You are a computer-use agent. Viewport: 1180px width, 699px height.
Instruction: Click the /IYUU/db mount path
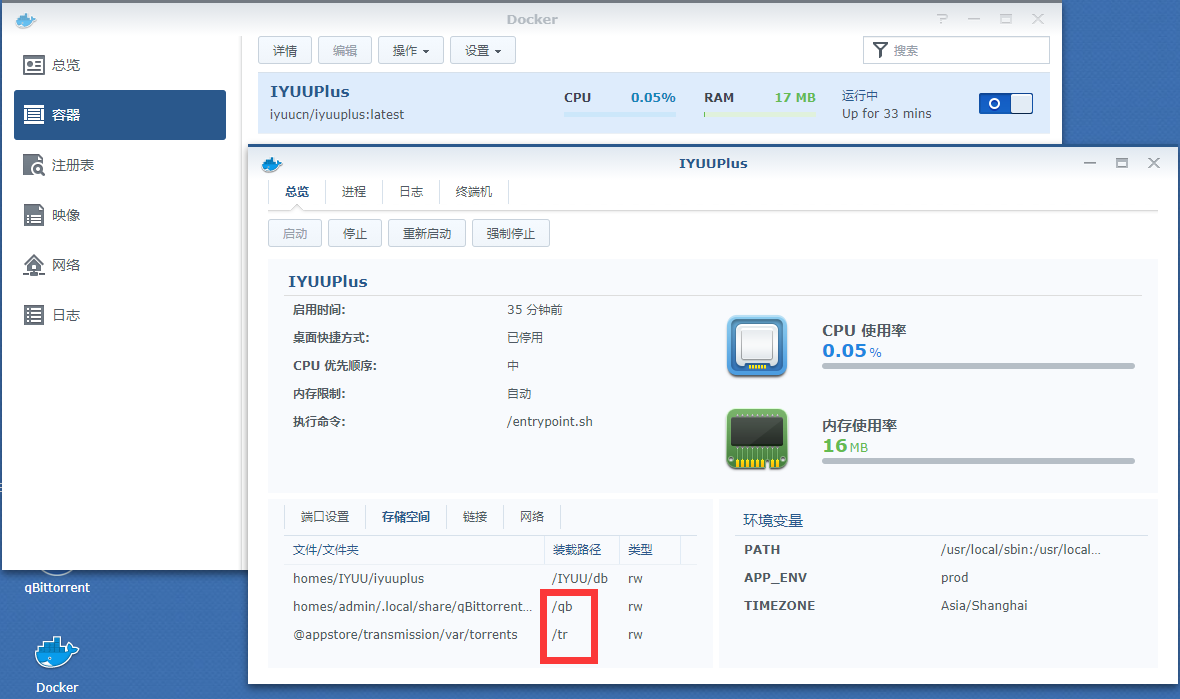579,579
